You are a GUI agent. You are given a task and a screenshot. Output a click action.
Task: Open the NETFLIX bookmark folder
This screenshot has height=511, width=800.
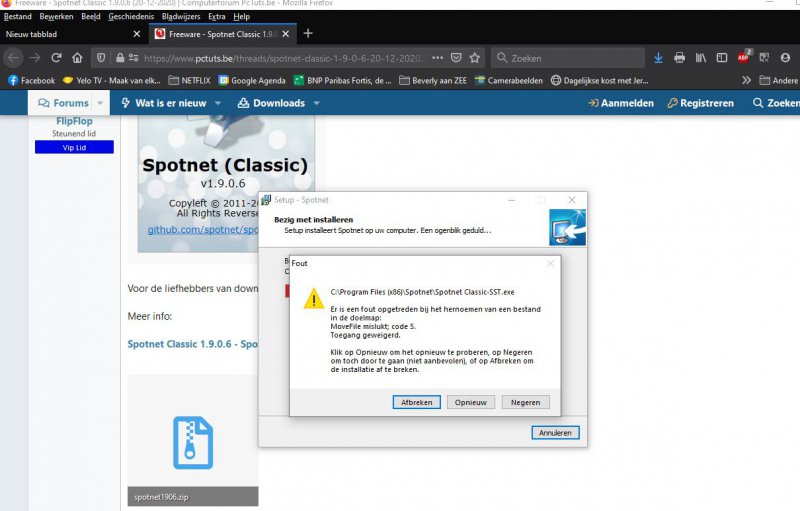[189, 80]
